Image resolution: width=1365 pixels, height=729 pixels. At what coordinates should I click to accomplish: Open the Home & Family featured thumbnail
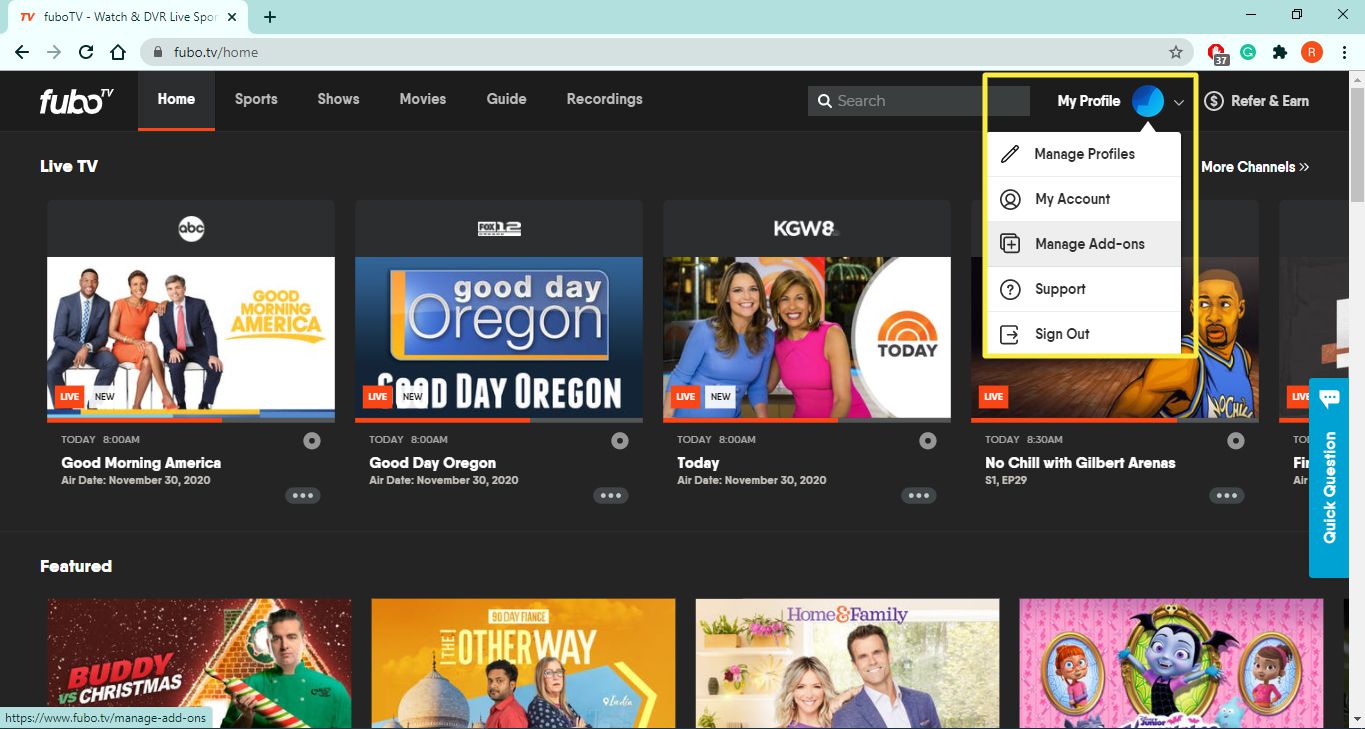(847, 664)
